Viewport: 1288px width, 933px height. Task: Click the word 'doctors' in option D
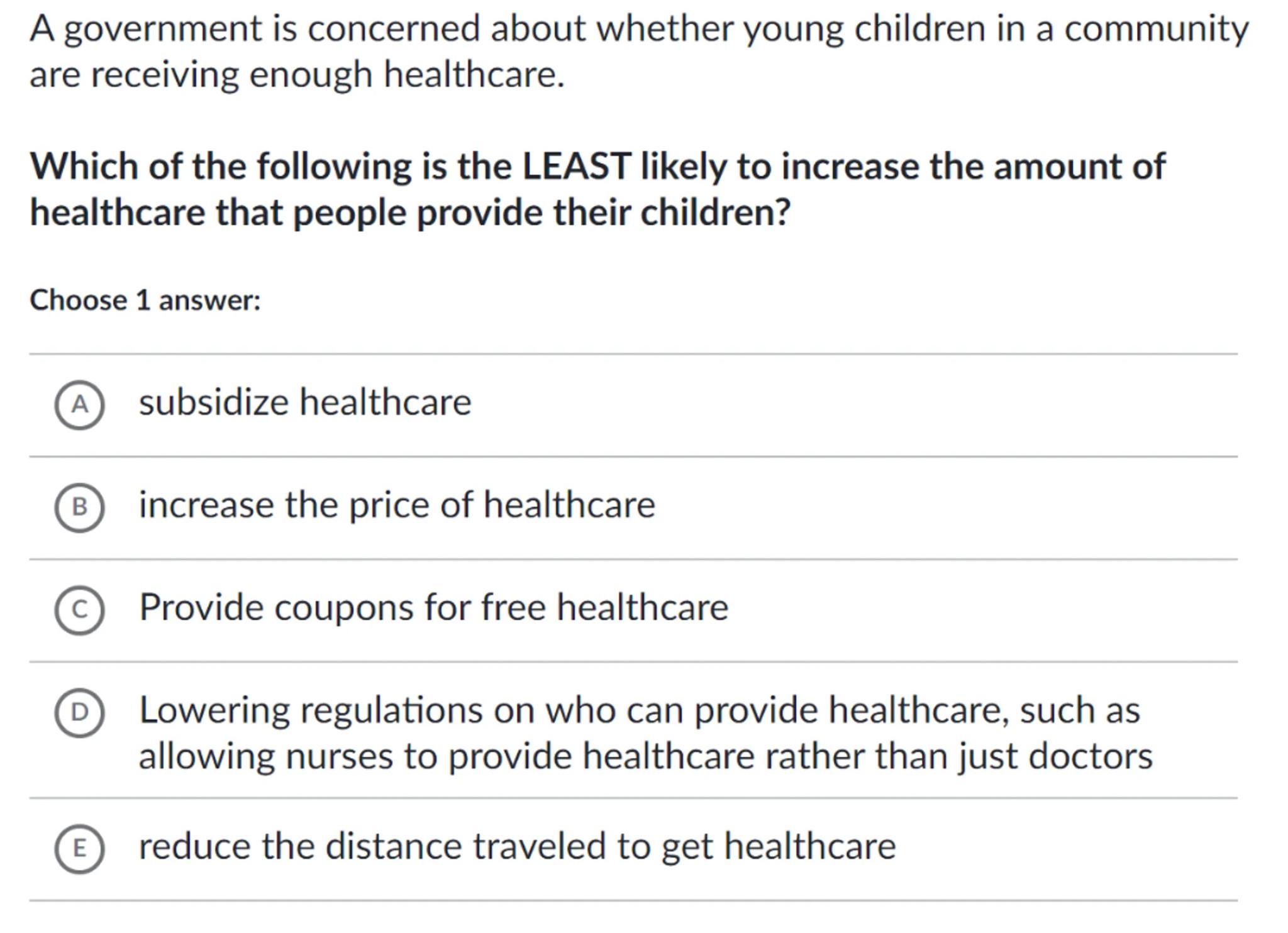click(1090, 756)
